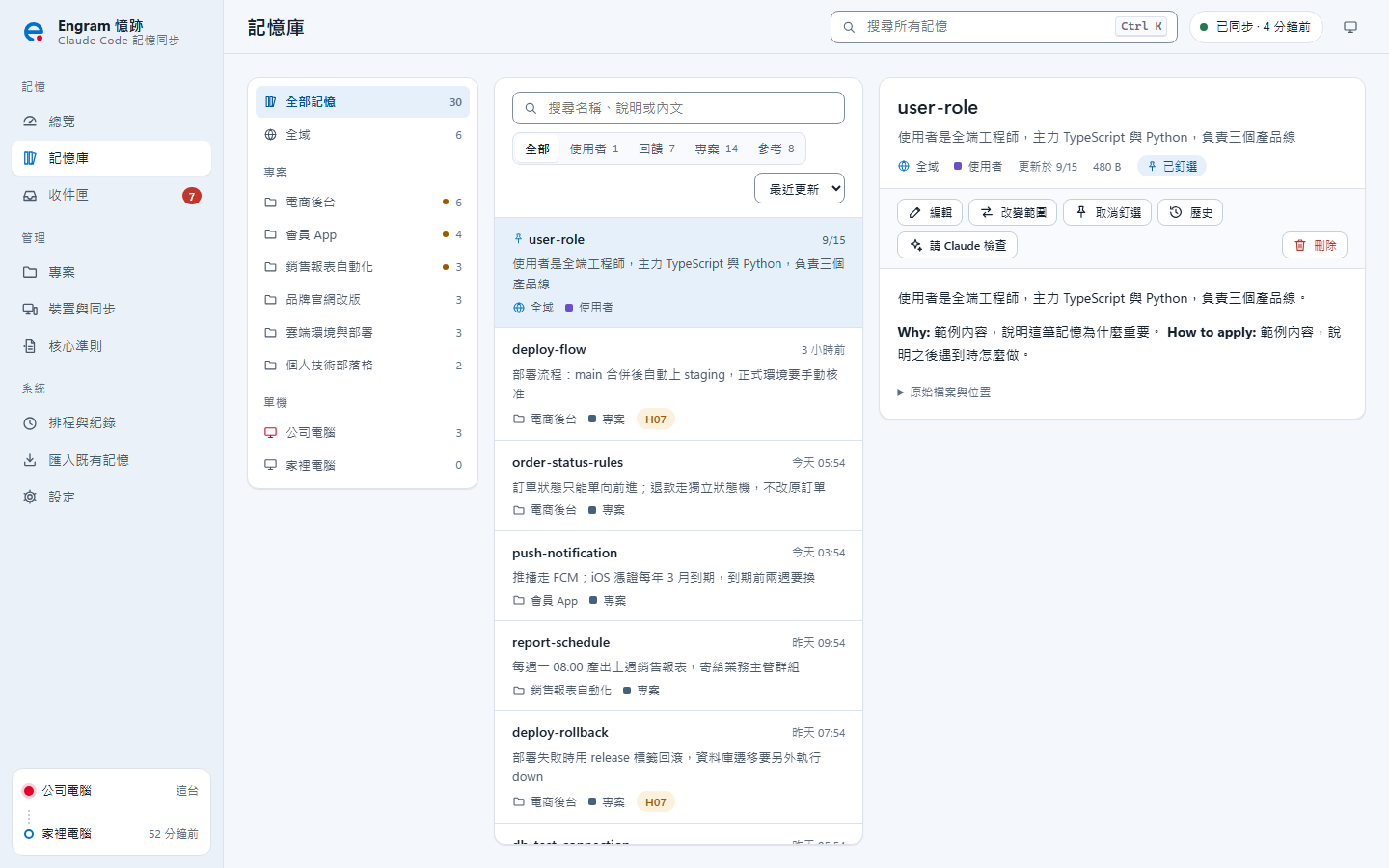1389x868 pixels.
Task: Open 最近更新 sort dropdown
Action: [x=800, y=189]
